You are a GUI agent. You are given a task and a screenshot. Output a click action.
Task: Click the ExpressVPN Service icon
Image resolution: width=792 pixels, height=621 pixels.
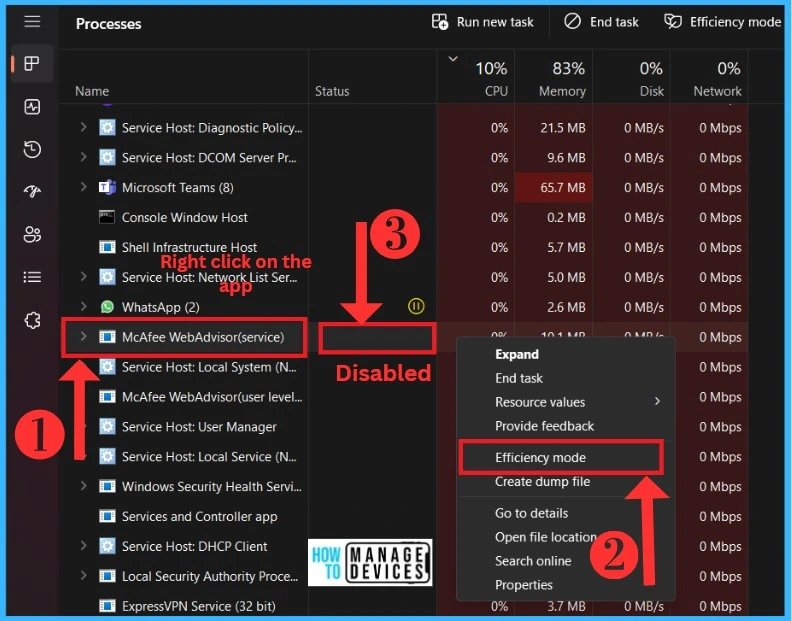pos(107,605)
